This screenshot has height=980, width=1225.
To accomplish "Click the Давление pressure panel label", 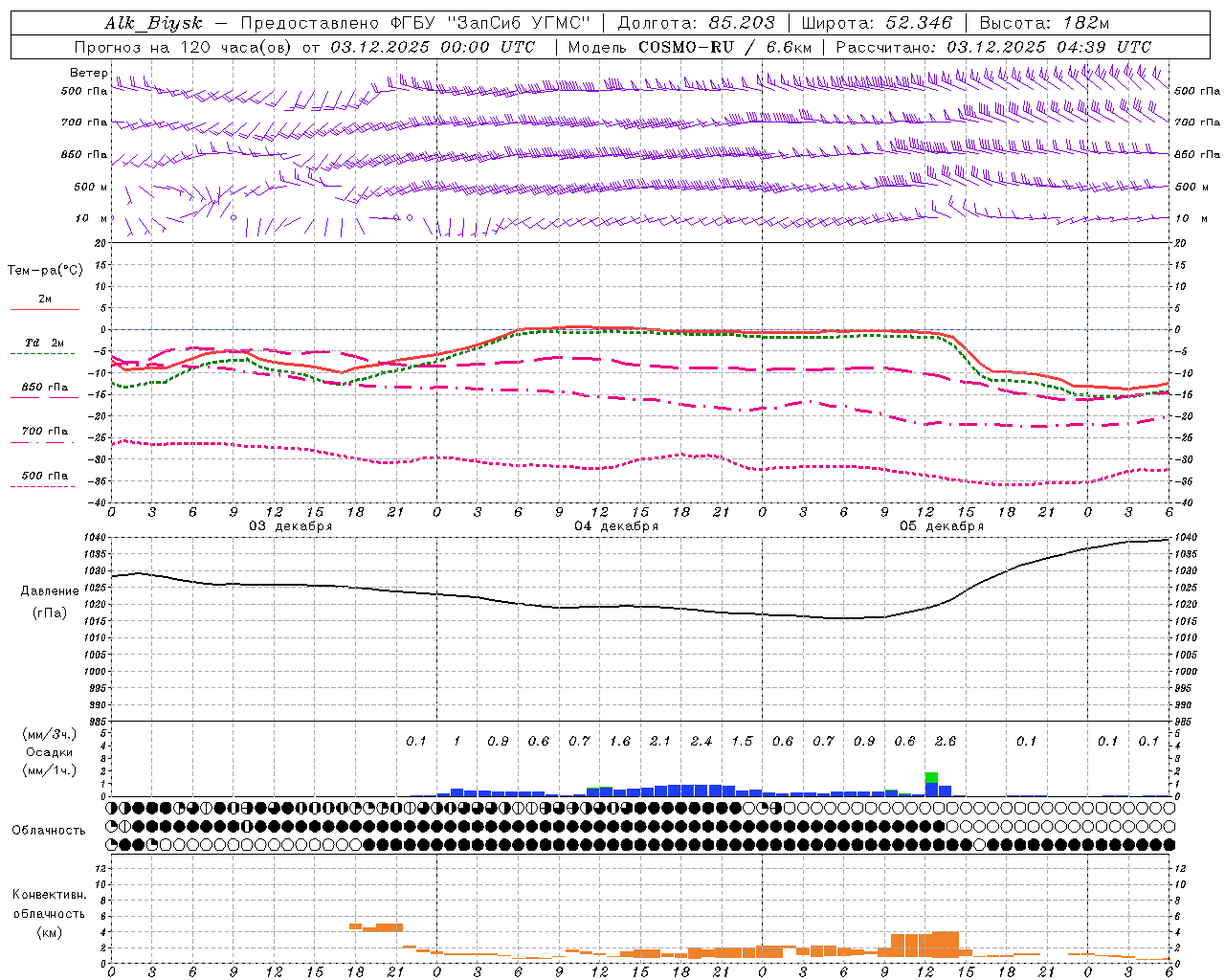I will click(x=50, y=590).
